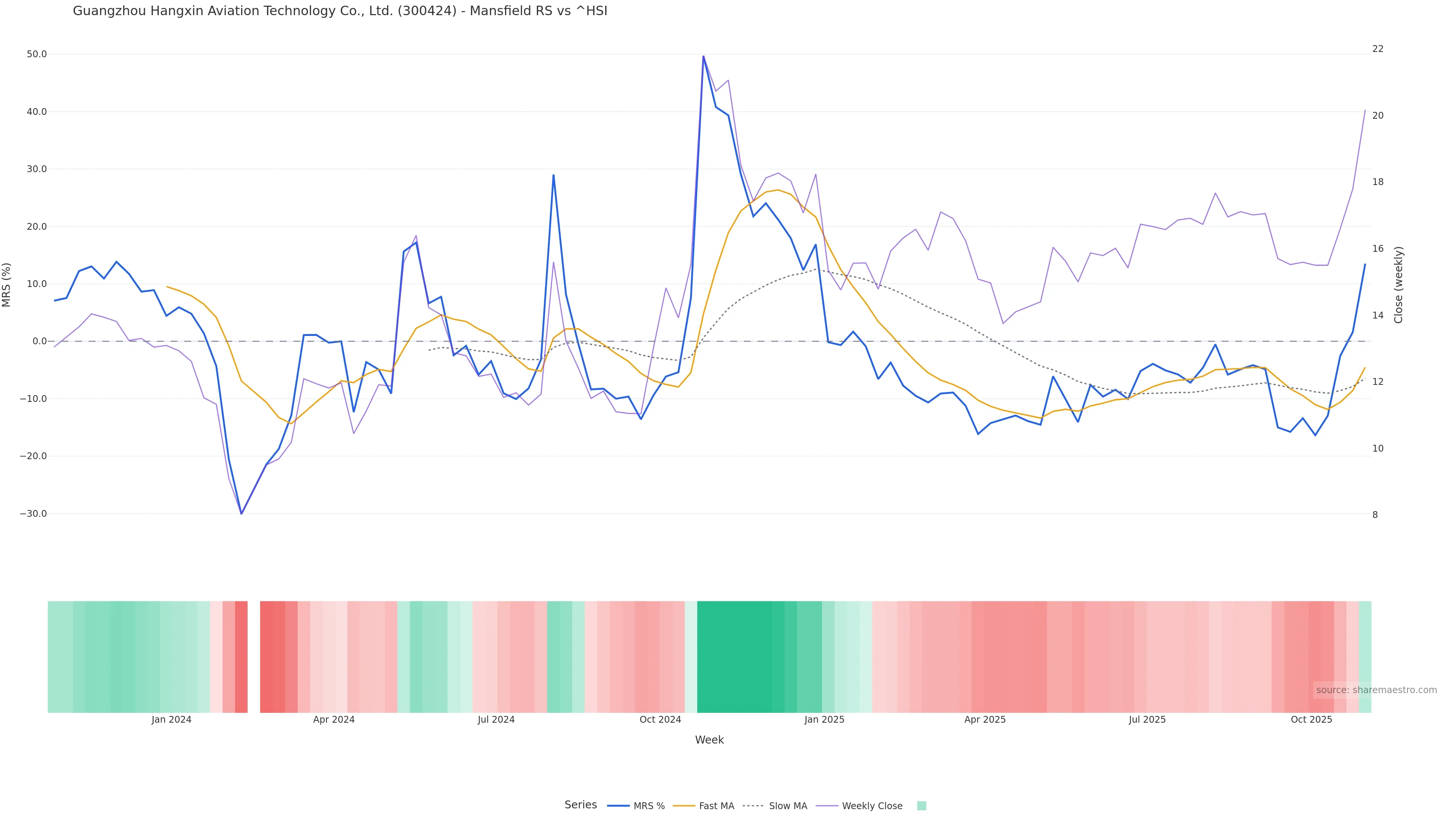Viewport: 1456px width, 819px height.
Task: Select the Jan 2025 x-axis label
Action: click(824, 720)
